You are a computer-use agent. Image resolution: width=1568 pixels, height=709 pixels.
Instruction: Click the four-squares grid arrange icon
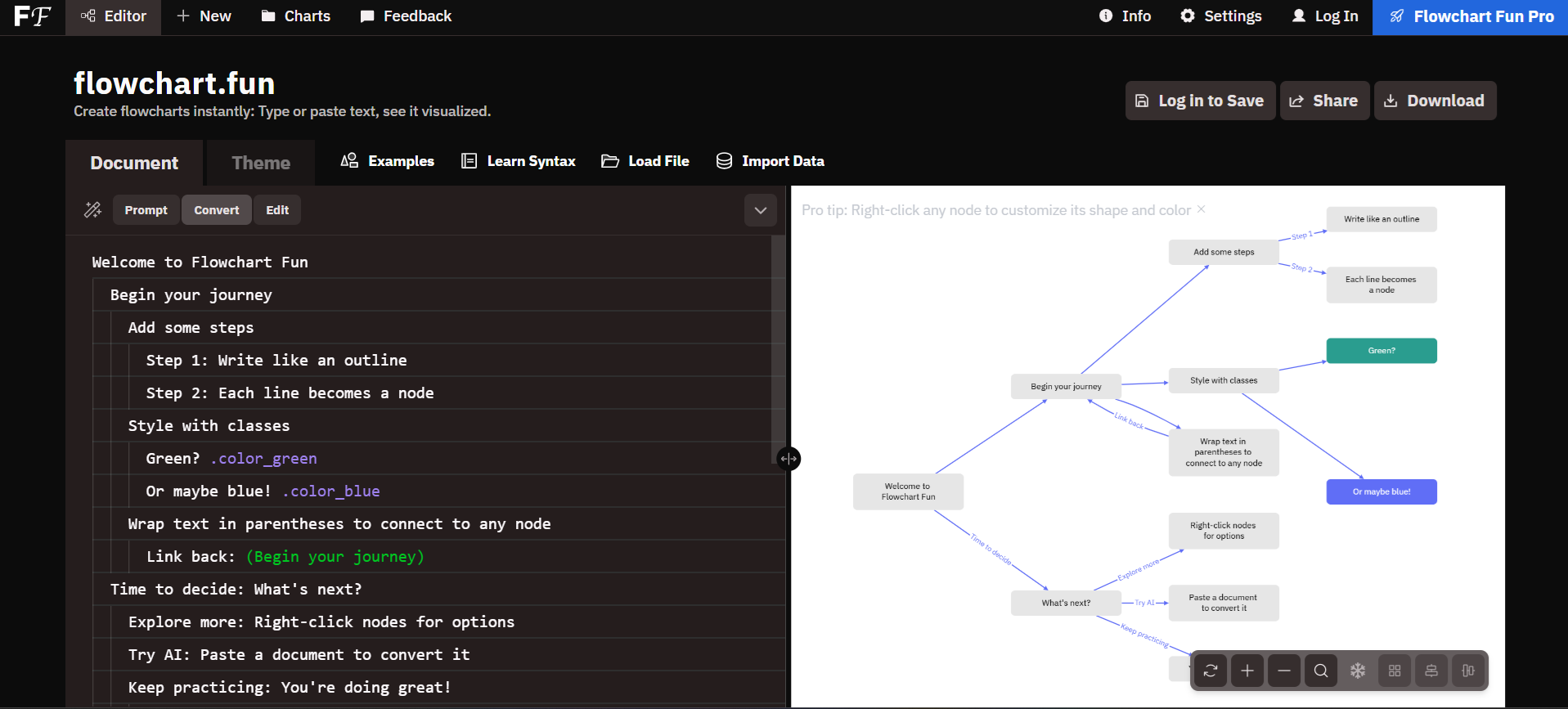[x=1395, y=671]
